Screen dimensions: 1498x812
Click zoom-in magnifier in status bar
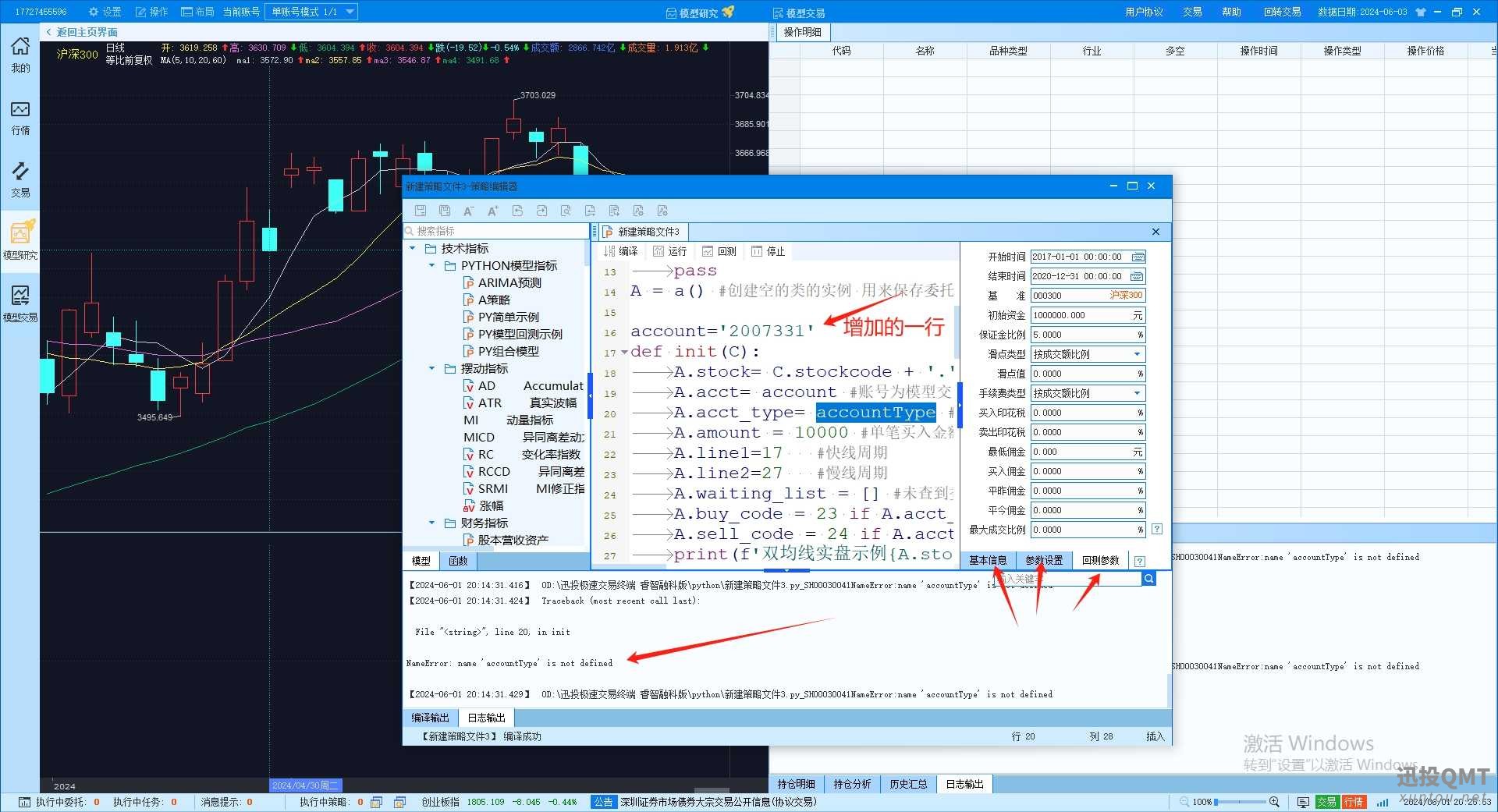1274,802
